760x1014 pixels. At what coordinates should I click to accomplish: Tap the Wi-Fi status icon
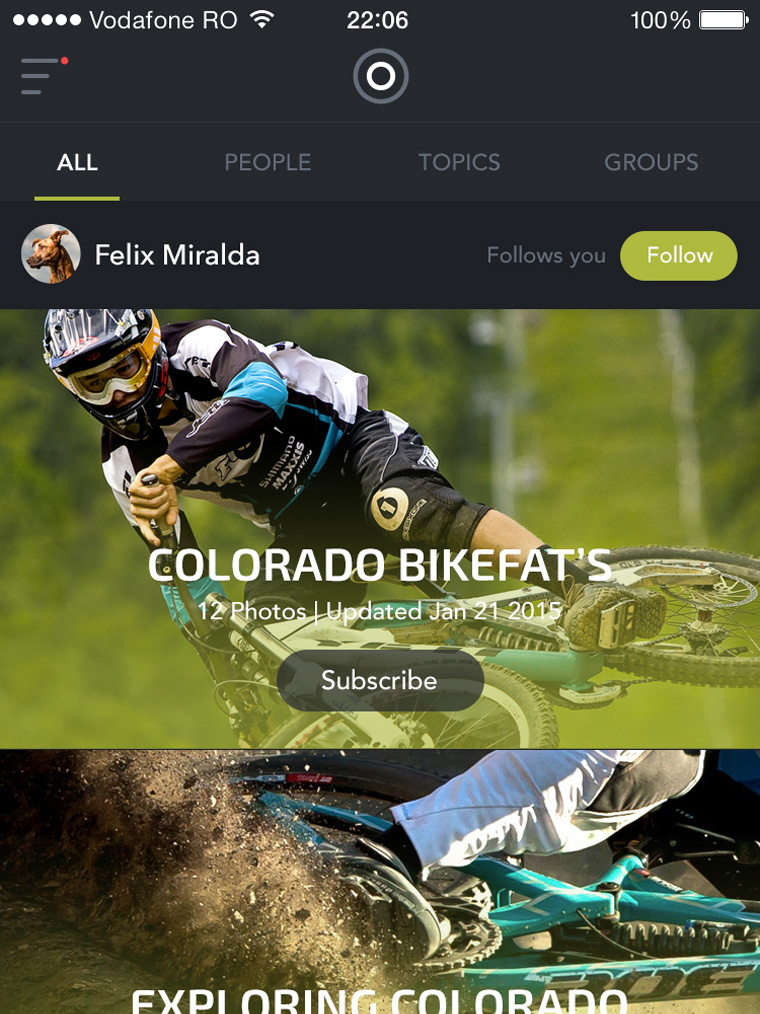[x=262, y=19]
